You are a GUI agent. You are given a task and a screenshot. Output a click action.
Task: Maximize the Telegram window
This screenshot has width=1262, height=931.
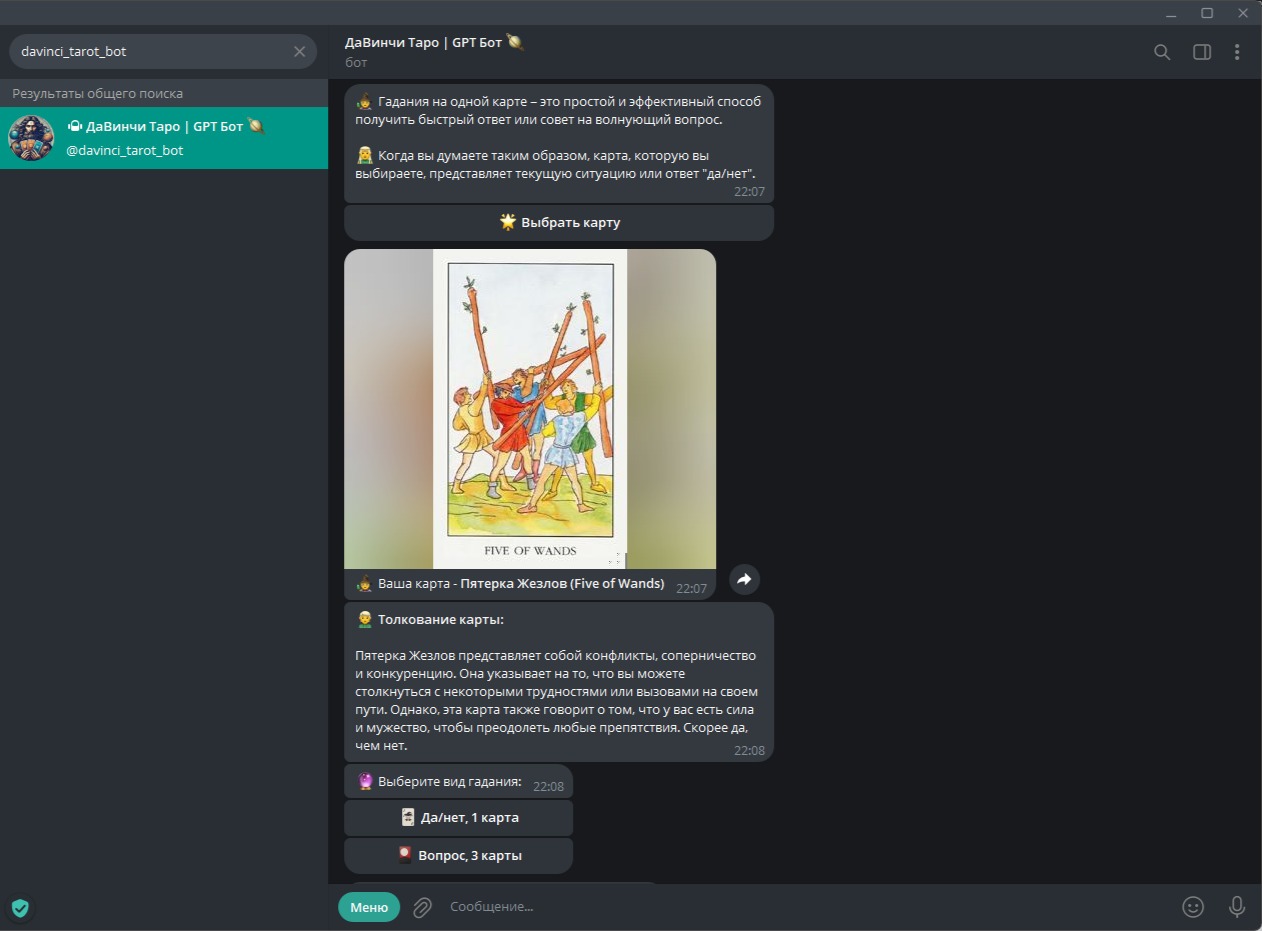point(1207,13)
